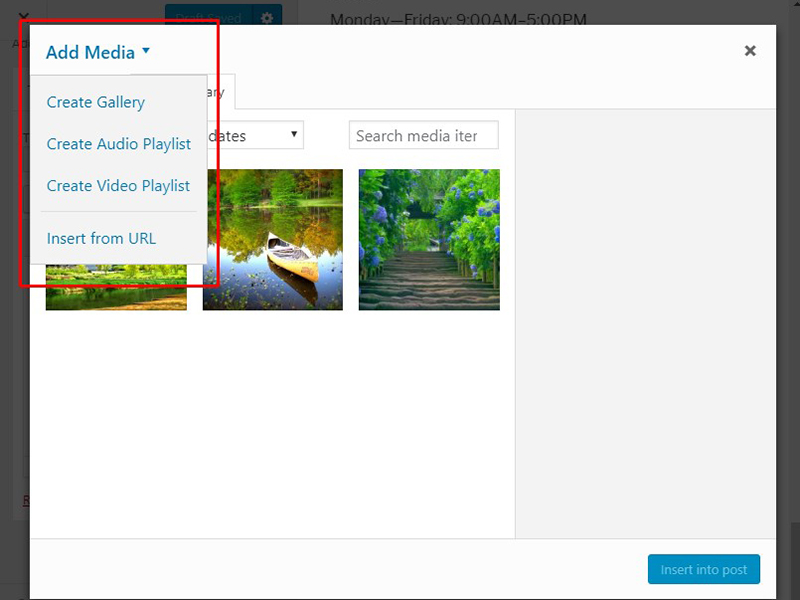Viewport: 800px width, 600px height.
Task: Open the Media Library tab
Action: click(x=220, y=92)
